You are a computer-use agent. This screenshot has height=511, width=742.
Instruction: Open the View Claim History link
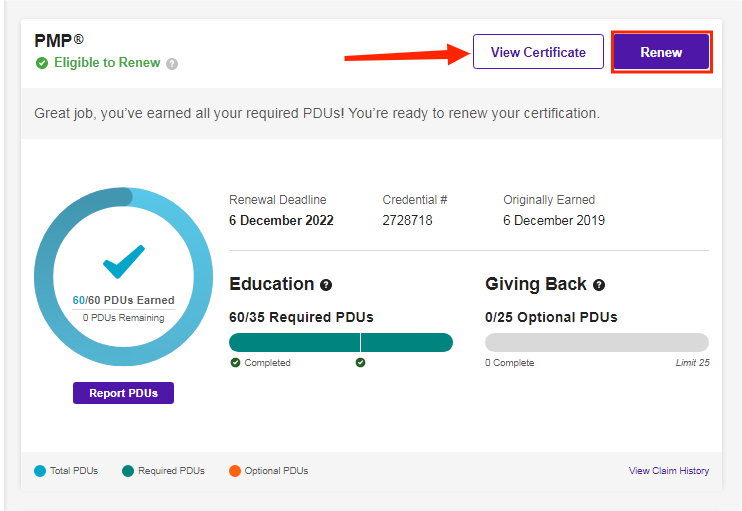(669, 471)
